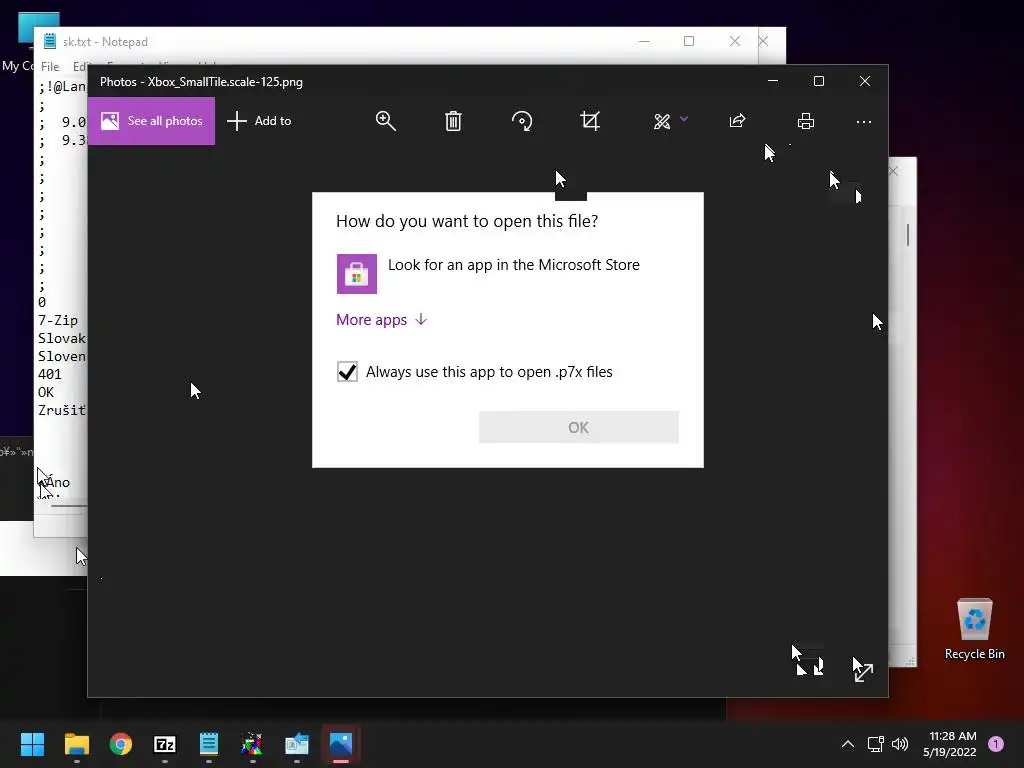Launch Google Chrome from the taskbar

click(121, 744)
